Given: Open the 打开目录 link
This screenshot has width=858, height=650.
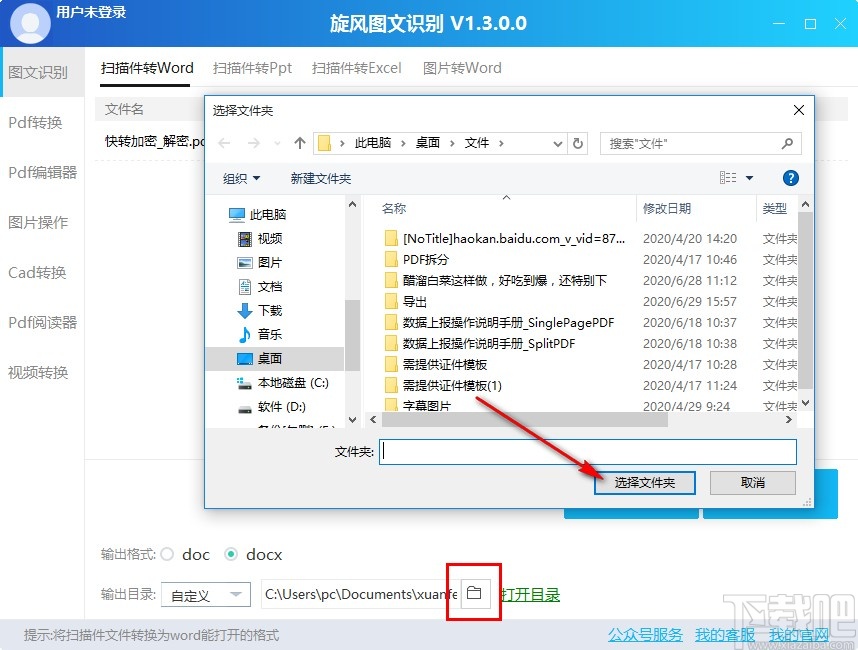Looking at the screenshot, I should [530, 592].
